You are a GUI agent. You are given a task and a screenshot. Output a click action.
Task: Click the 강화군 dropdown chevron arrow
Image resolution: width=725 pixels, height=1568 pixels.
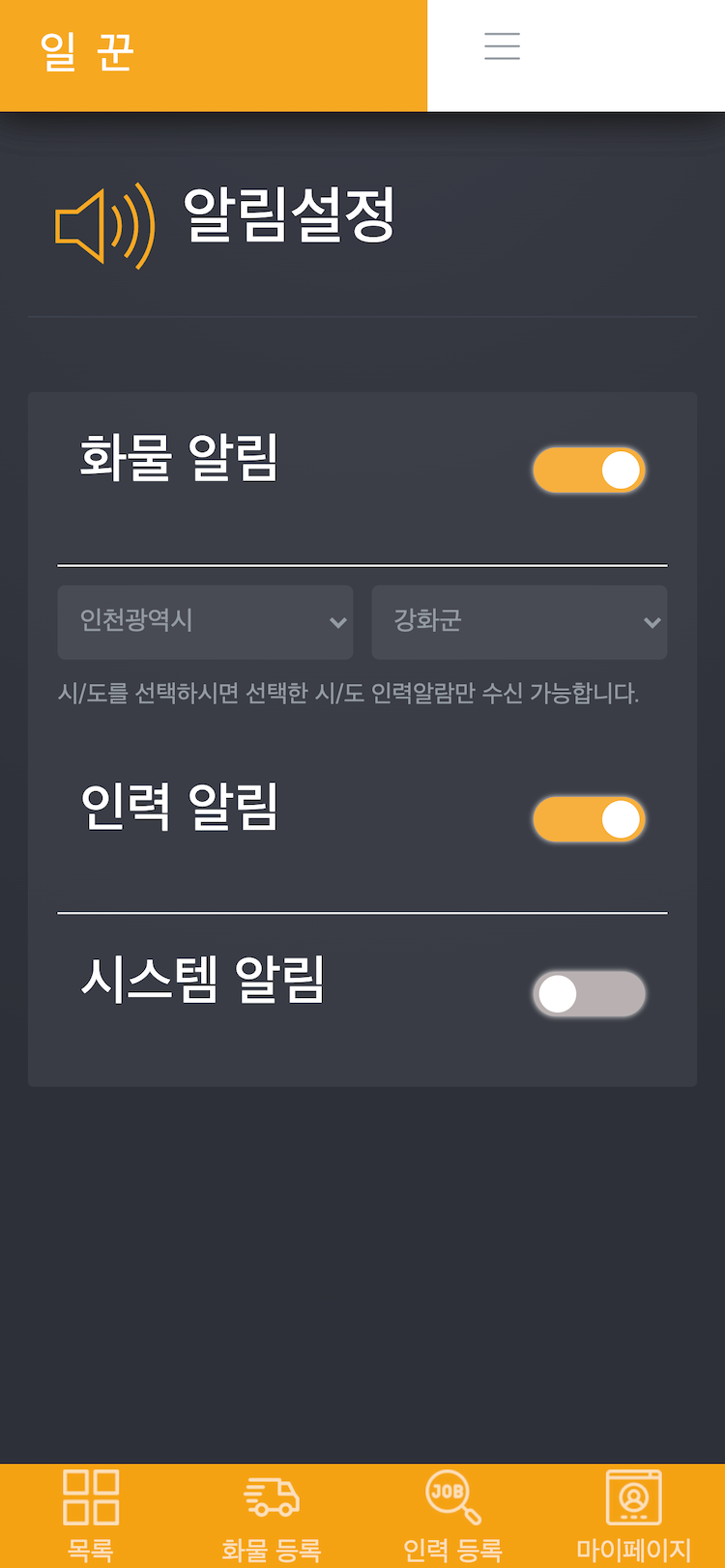pos(652,622)
